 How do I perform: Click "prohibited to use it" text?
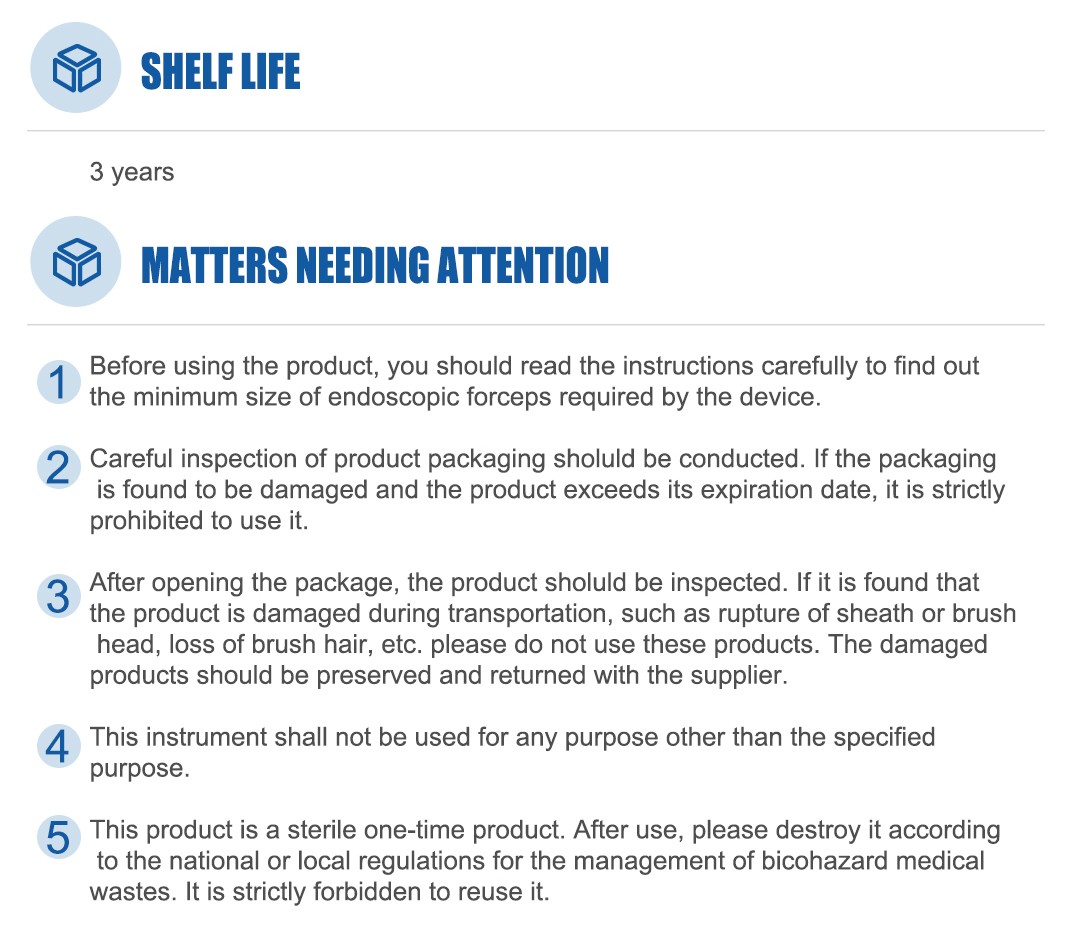click(199, 521)
